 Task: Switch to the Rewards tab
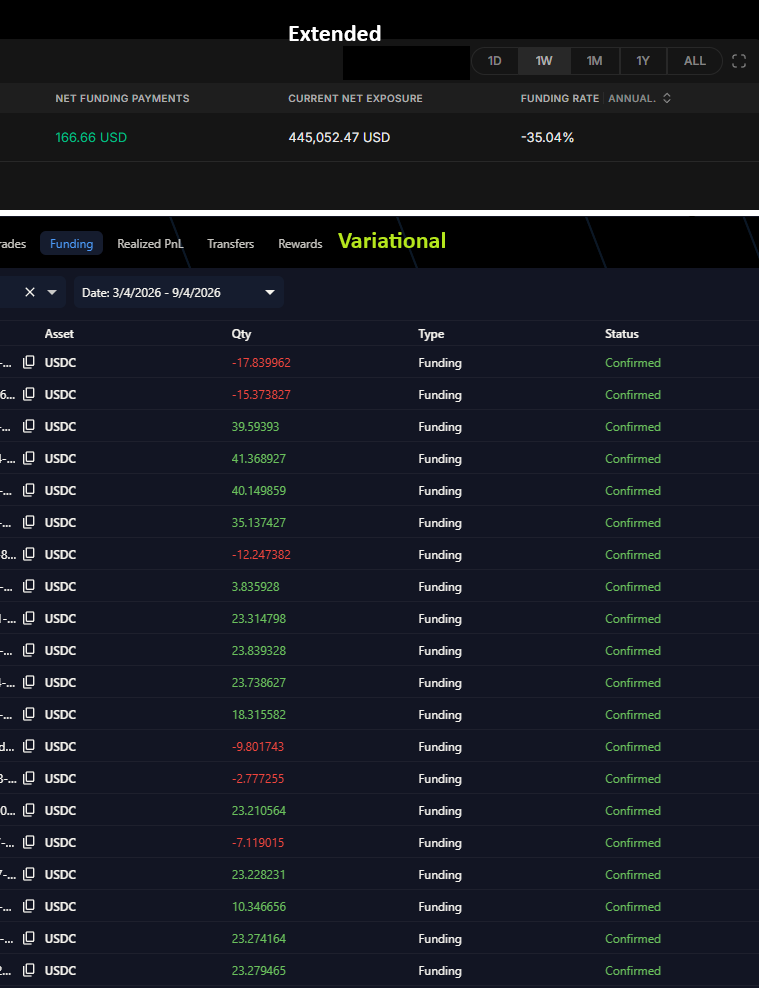coord(300,244)
